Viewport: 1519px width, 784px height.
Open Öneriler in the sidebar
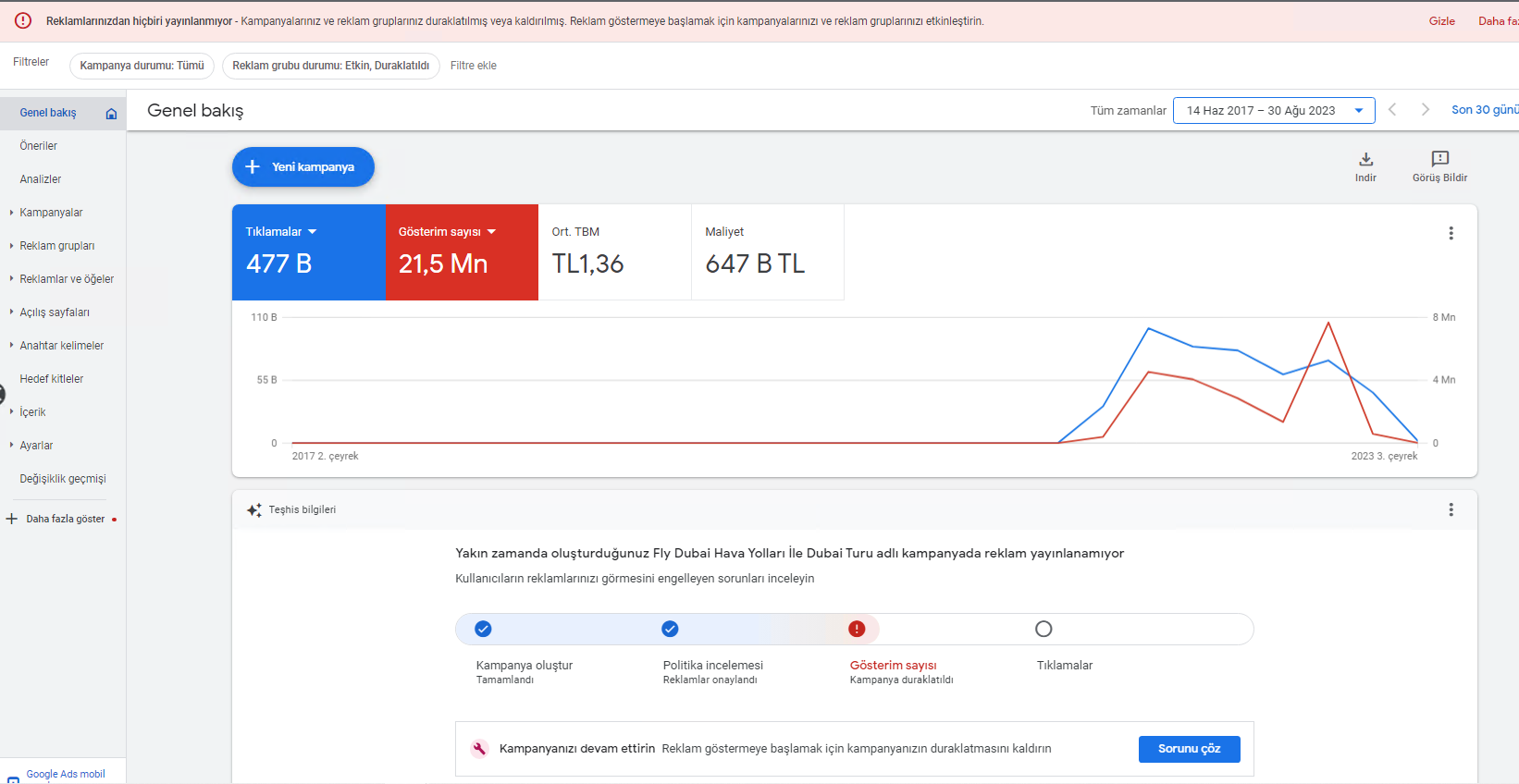tap(39, 146)
